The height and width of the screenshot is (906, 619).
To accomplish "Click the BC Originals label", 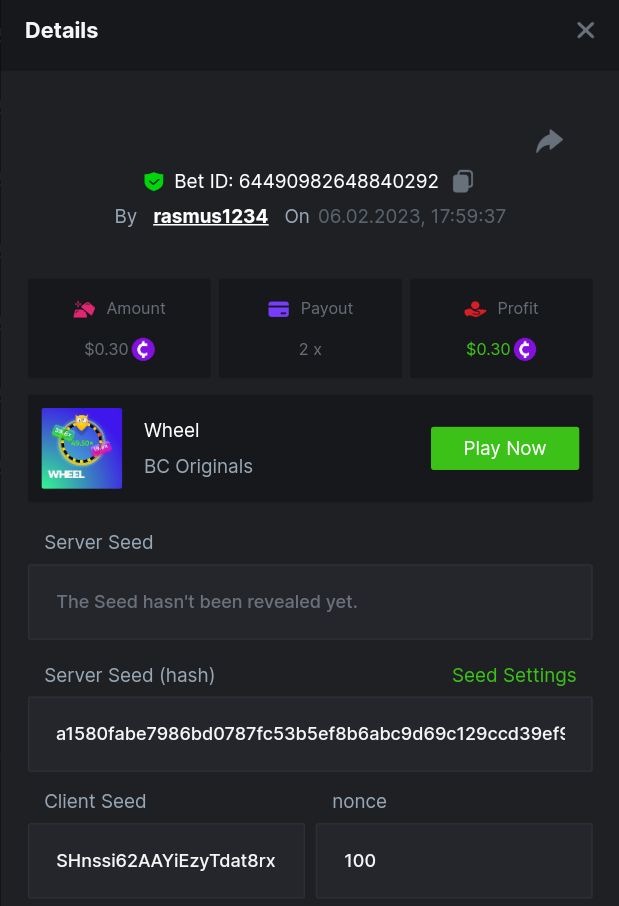I will (x=199, y=466).
